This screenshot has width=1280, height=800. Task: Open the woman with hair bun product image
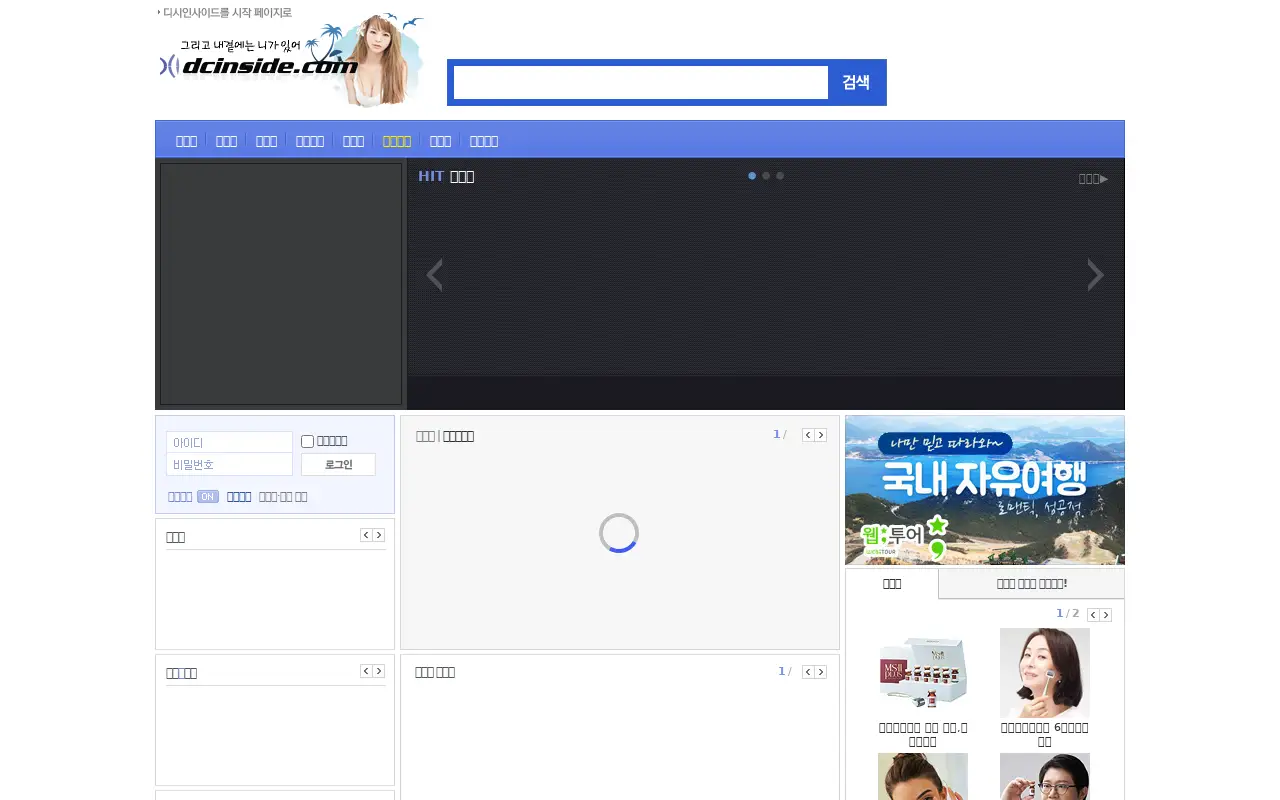tap(923, 777)
